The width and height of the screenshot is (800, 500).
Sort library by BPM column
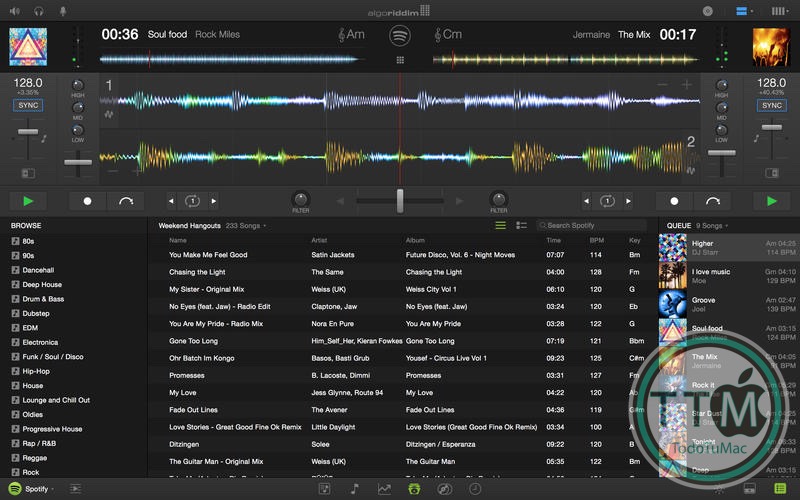tap(596, 240)
